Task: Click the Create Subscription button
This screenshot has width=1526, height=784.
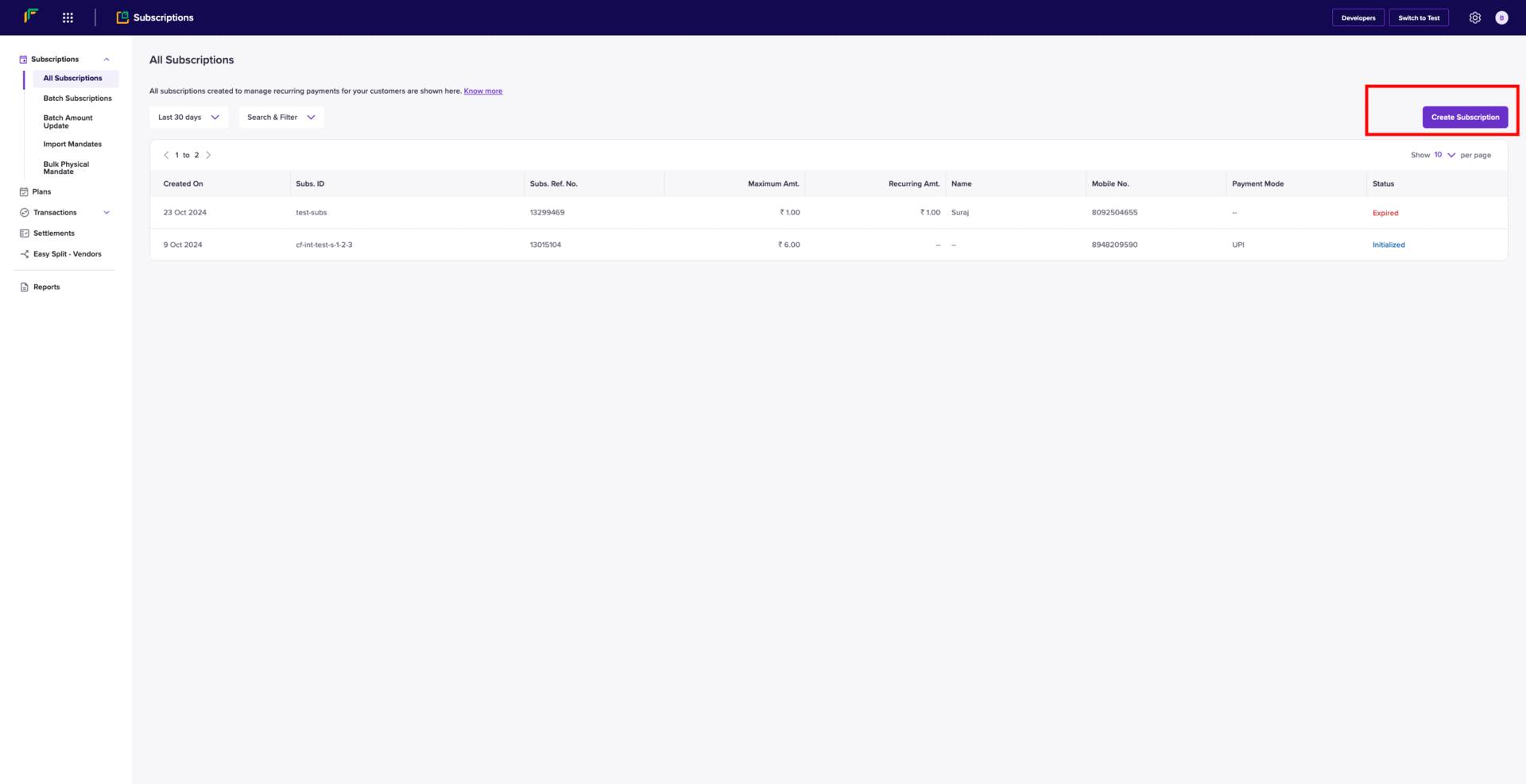Action: pyautogui.click(x=1465, y=117)
